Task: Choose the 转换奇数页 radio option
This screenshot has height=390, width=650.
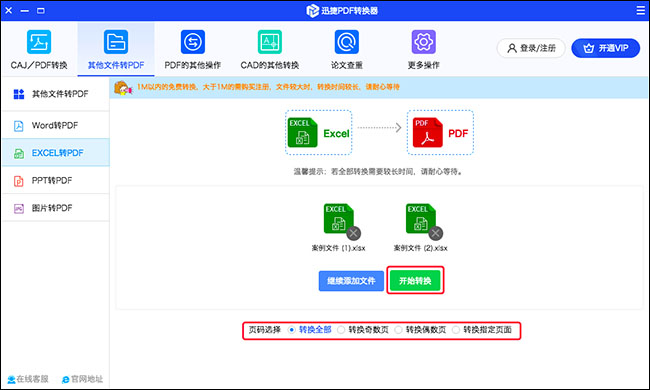Action: pyautogui.click(x=341, y=330)
